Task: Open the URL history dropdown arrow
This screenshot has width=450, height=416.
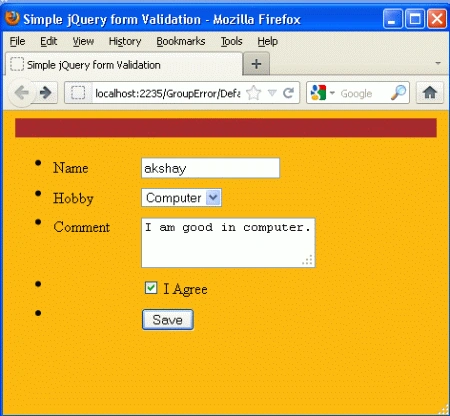Action: pyautogui.click(x=272, y=93)
